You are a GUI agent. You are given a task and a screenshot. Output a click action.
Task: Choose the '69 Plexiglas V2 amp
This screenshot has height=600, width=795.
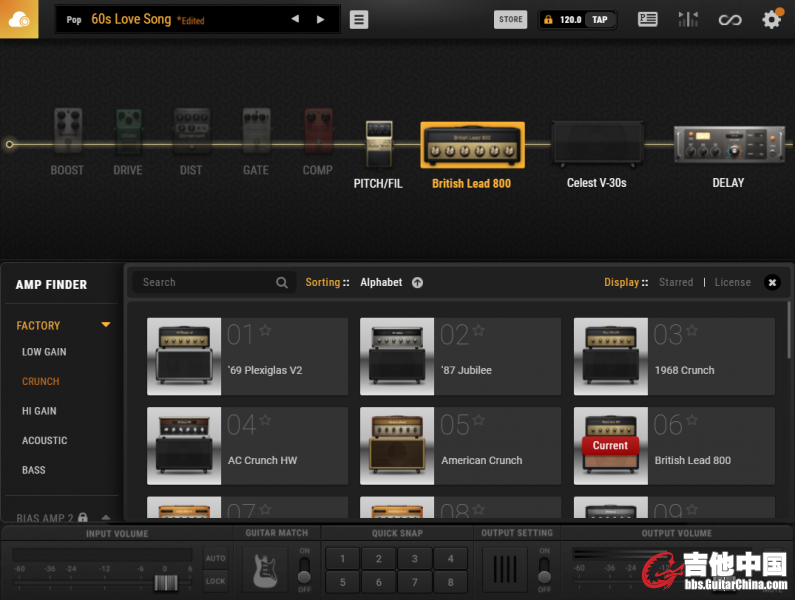pos(247,357)
